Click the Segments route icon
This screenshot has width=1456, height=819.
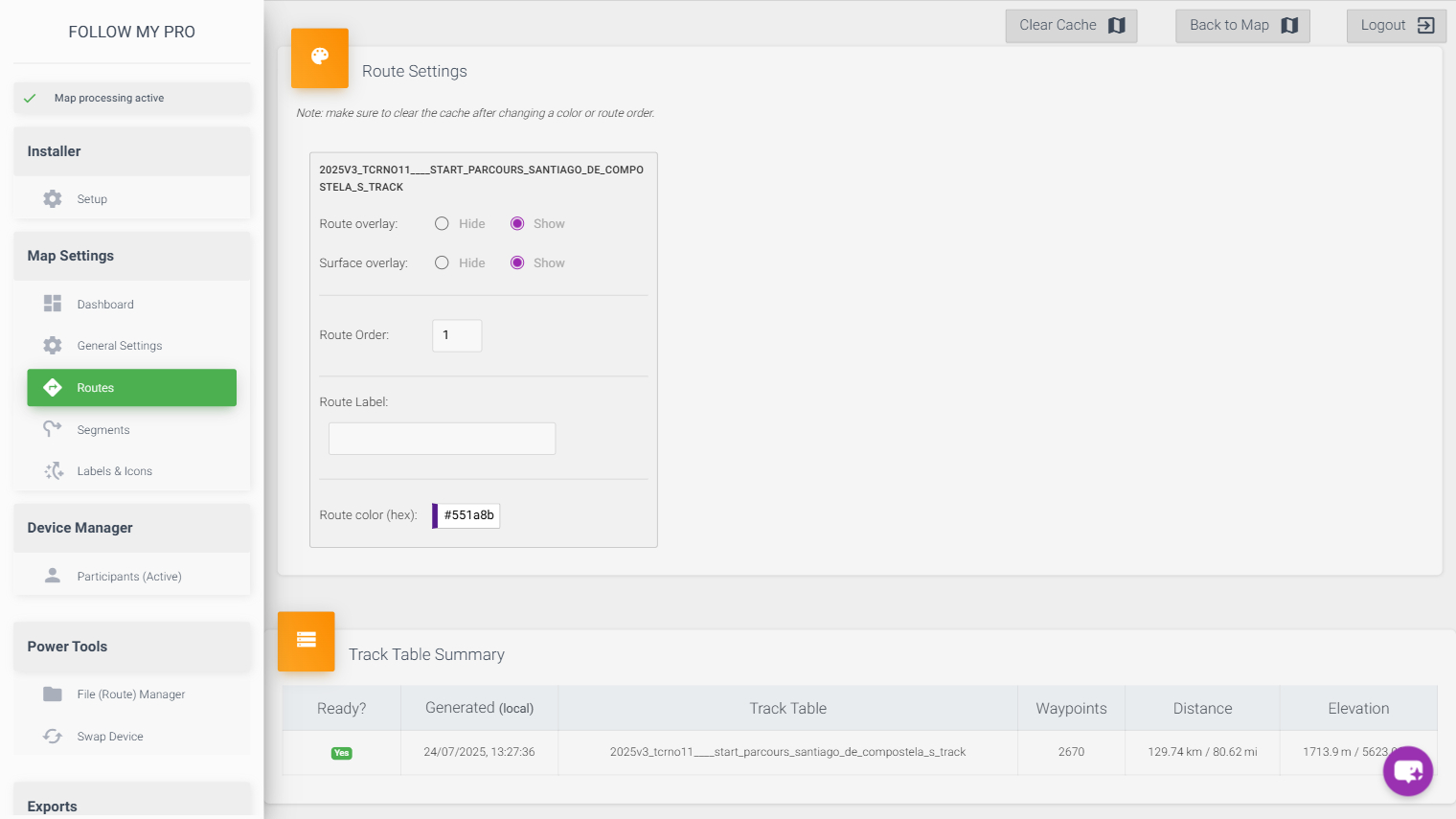[x=53, y=429]
